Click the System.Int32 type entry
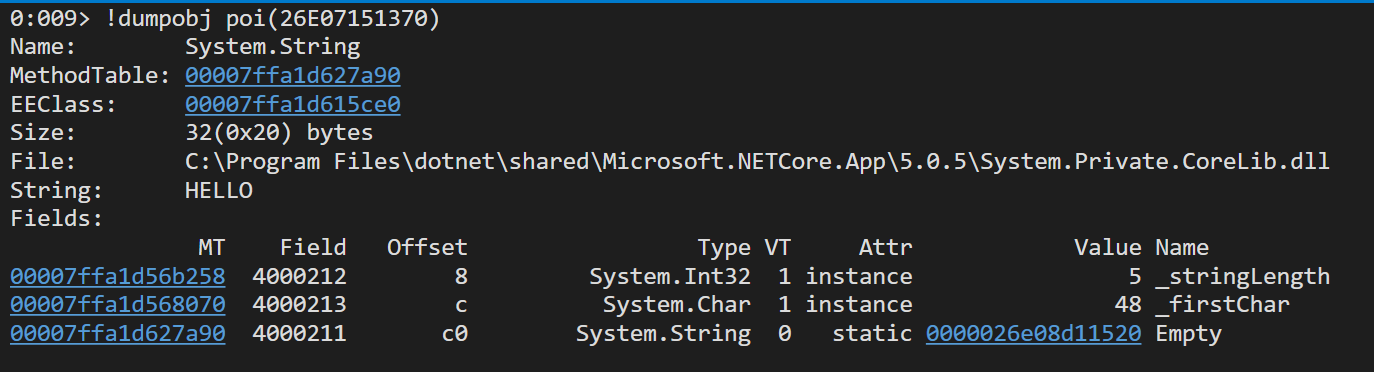 coord(670,276)
